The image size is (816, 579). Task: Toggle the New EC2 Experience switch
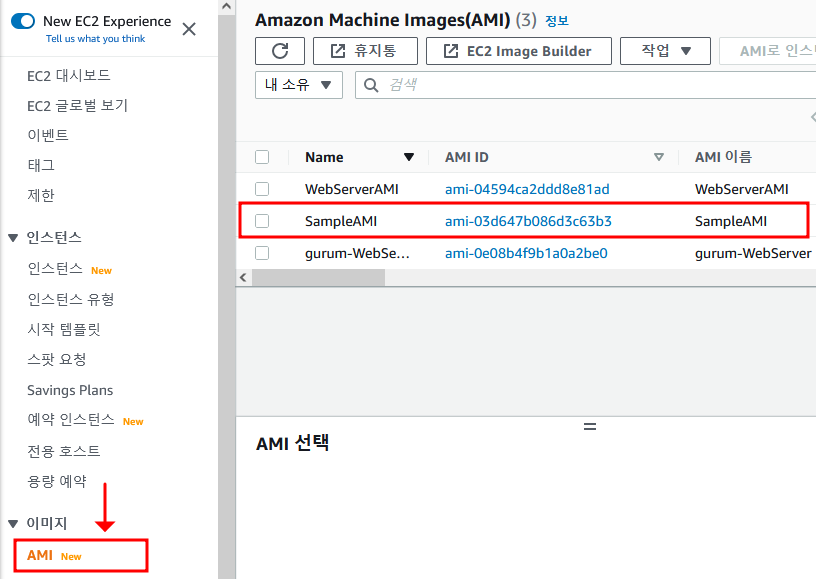(23, 21)
